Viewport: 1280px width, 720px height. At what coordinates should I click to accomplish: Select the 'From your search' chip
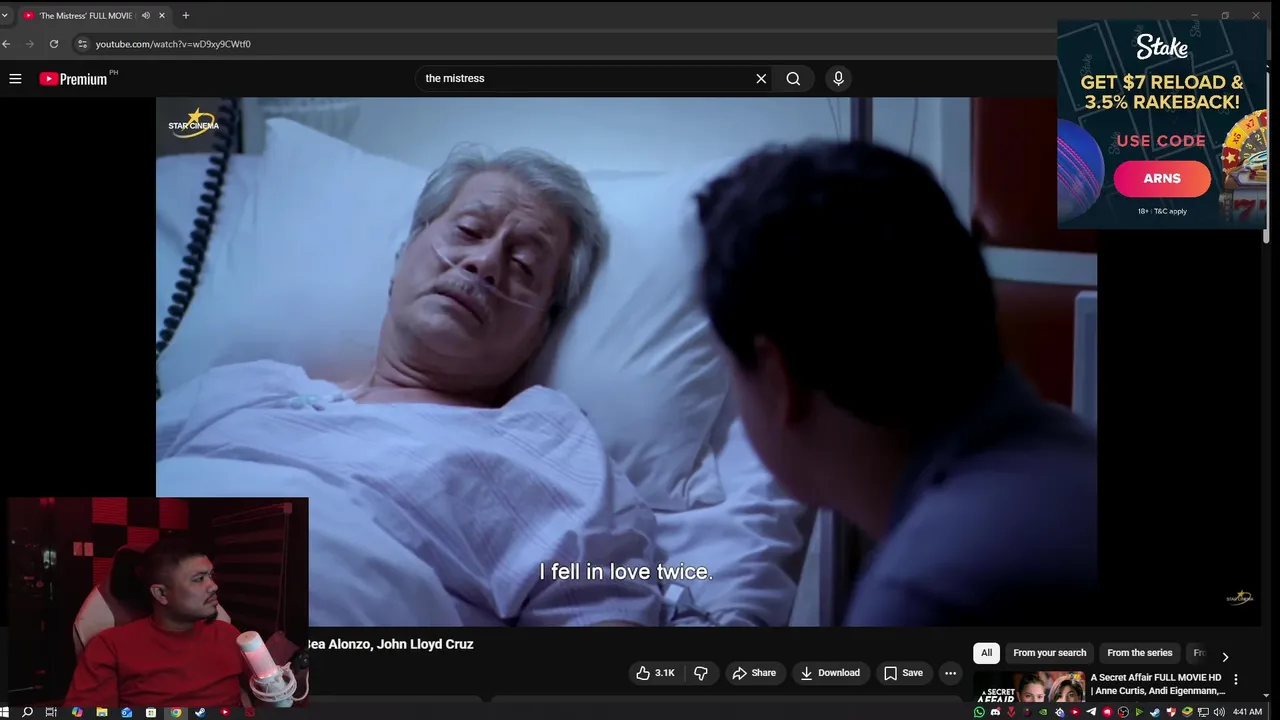pyautogui.click(x=1049, y=653)
